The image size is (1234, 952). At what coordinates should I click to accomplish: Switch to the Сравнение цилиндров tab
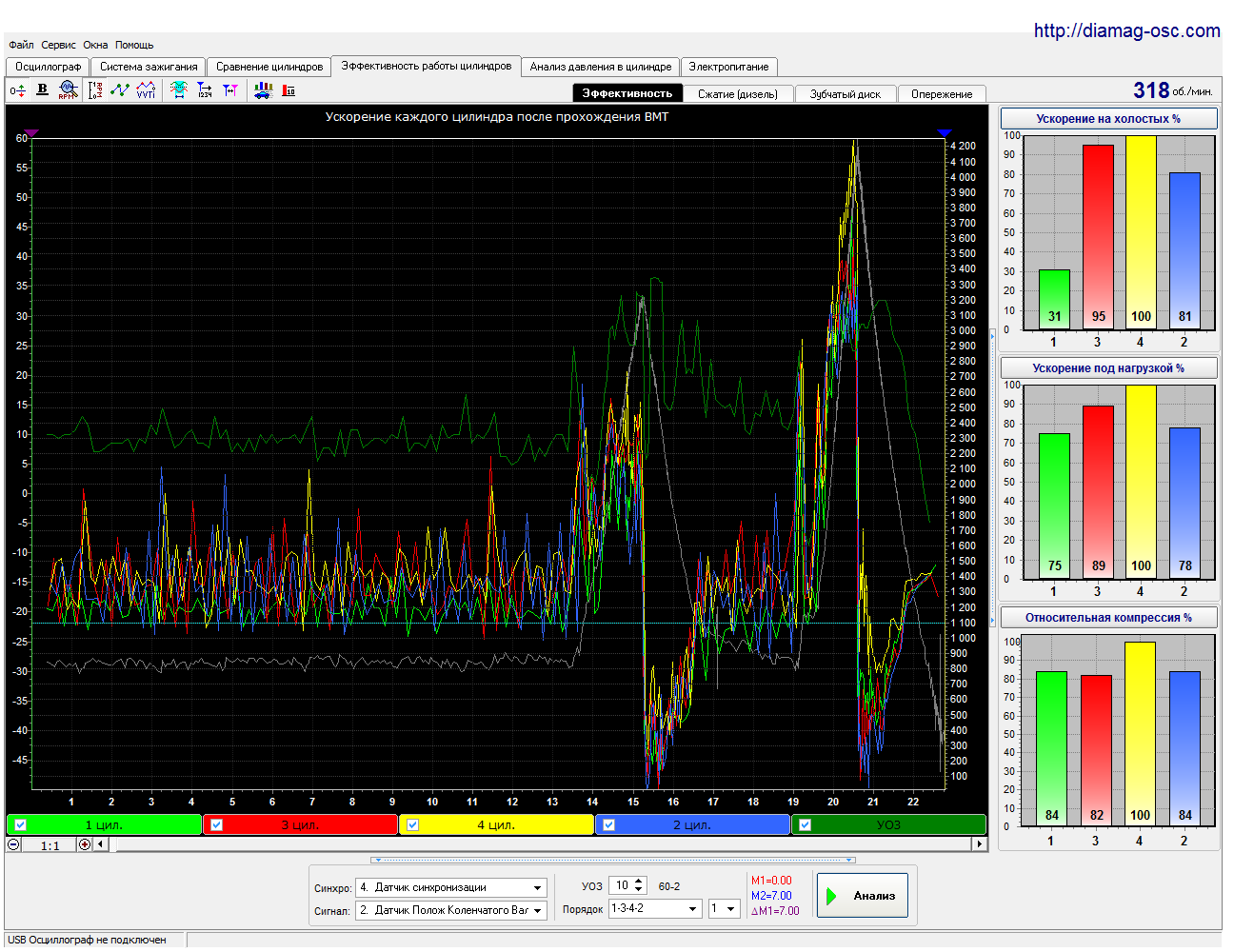click(269, 67)
